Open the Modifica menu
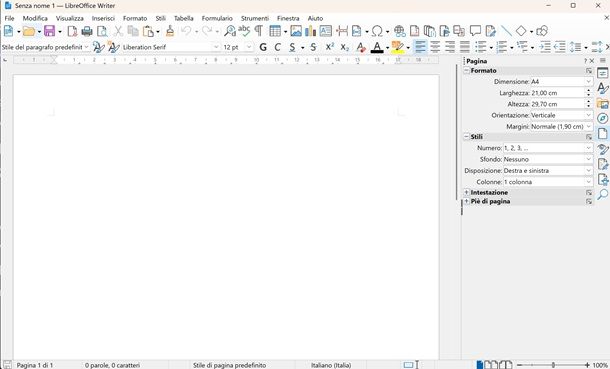 [35, 18]
